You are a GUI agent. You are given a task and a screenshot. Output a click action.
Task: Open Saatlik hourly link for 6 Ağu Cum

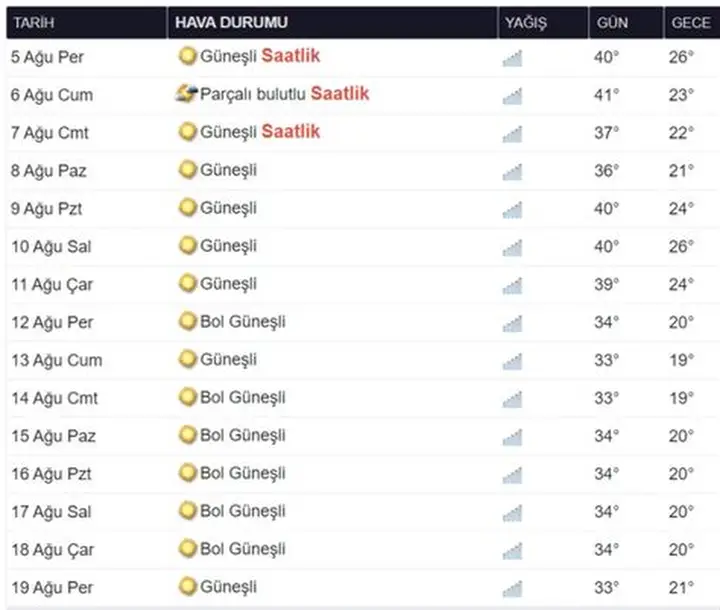click(340, 94)
